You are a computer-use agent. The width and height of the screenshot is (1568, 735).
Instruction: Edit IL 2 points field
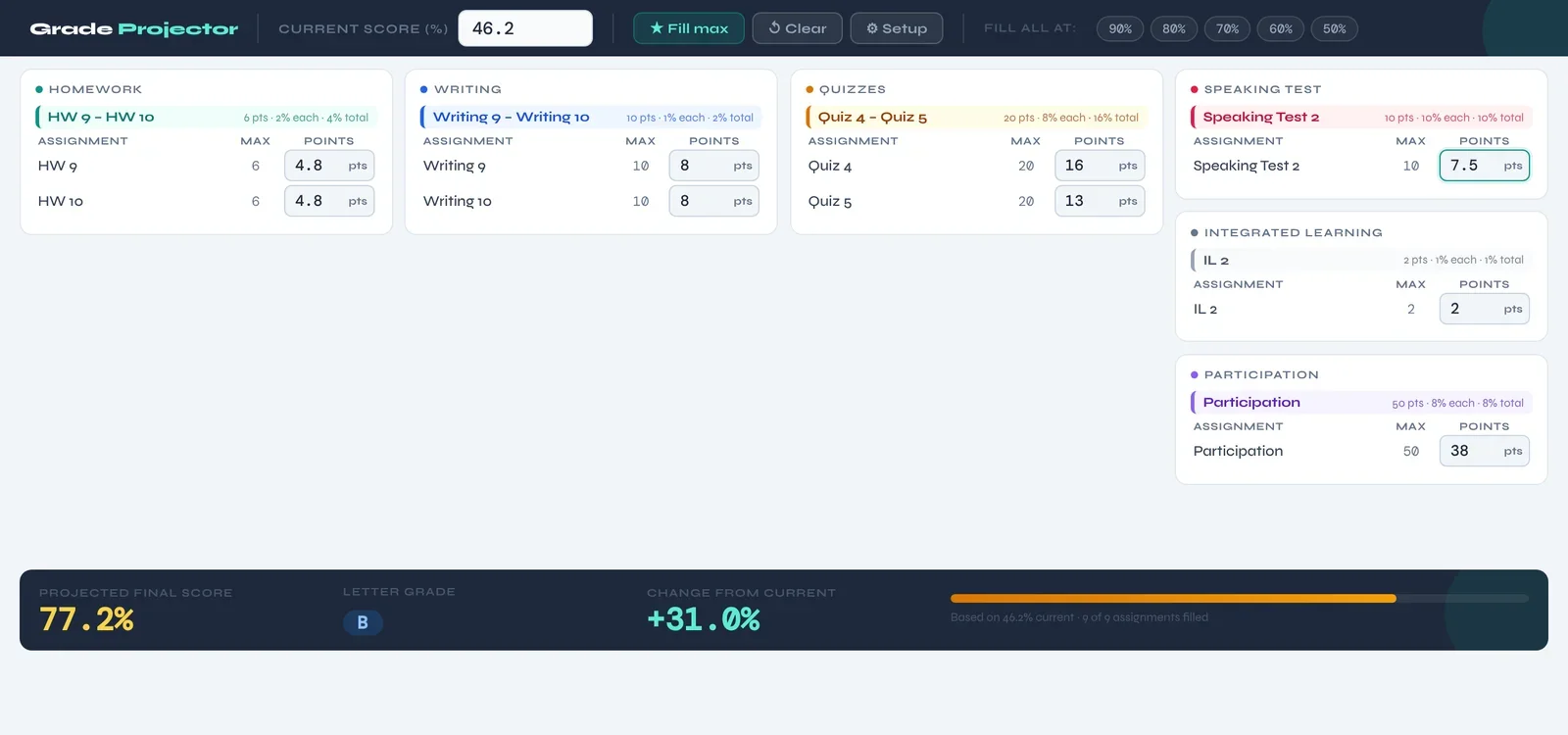tap(1485, 309)
